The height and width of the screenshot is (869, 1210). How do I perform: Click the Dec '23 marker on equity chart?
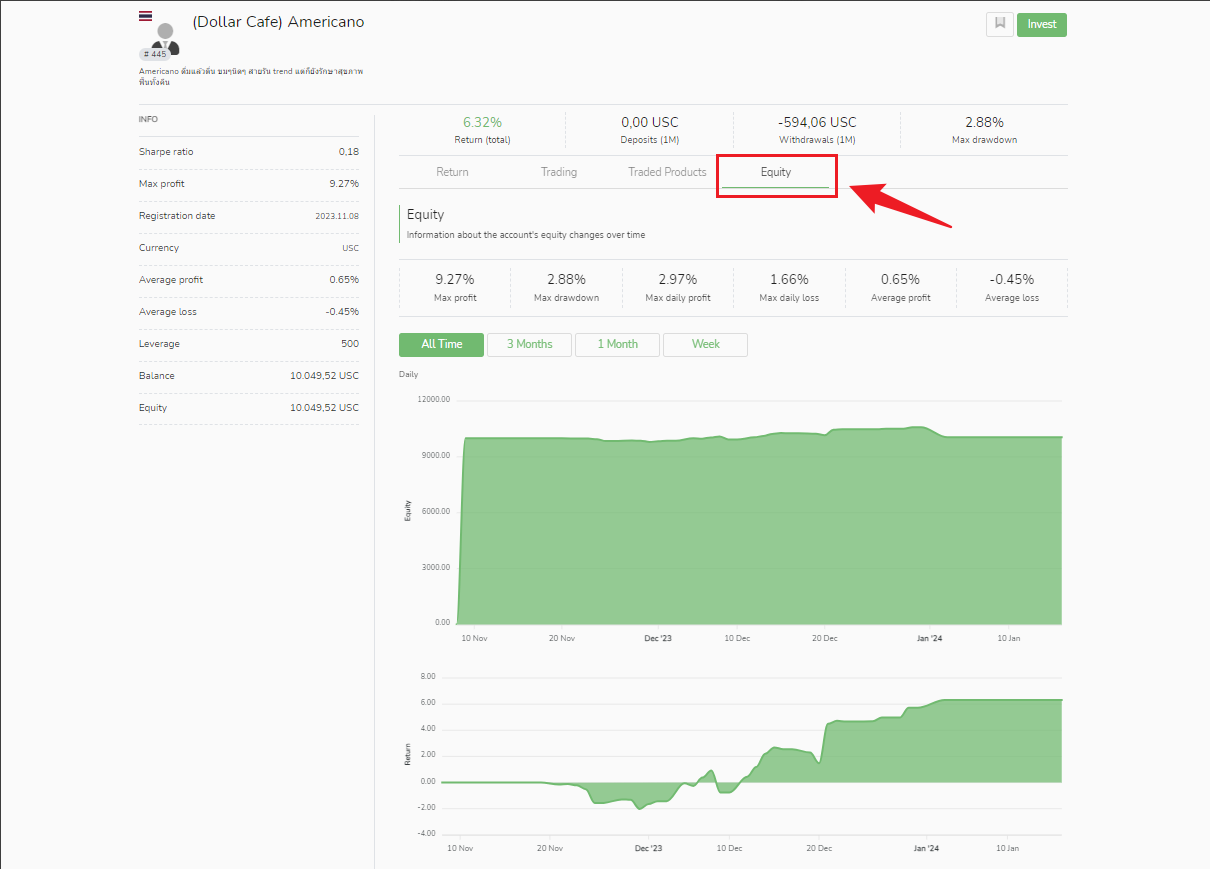[x=657, y=638]
